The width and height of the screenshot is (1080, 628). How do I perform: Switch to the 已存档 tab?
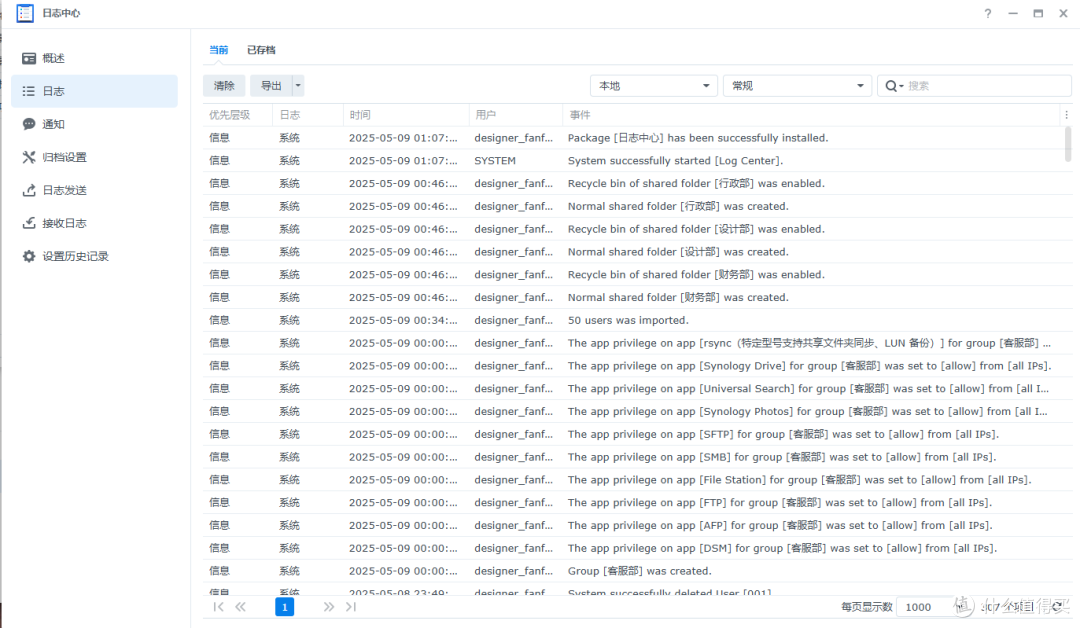pyautogui.click(x=261, y=50)
